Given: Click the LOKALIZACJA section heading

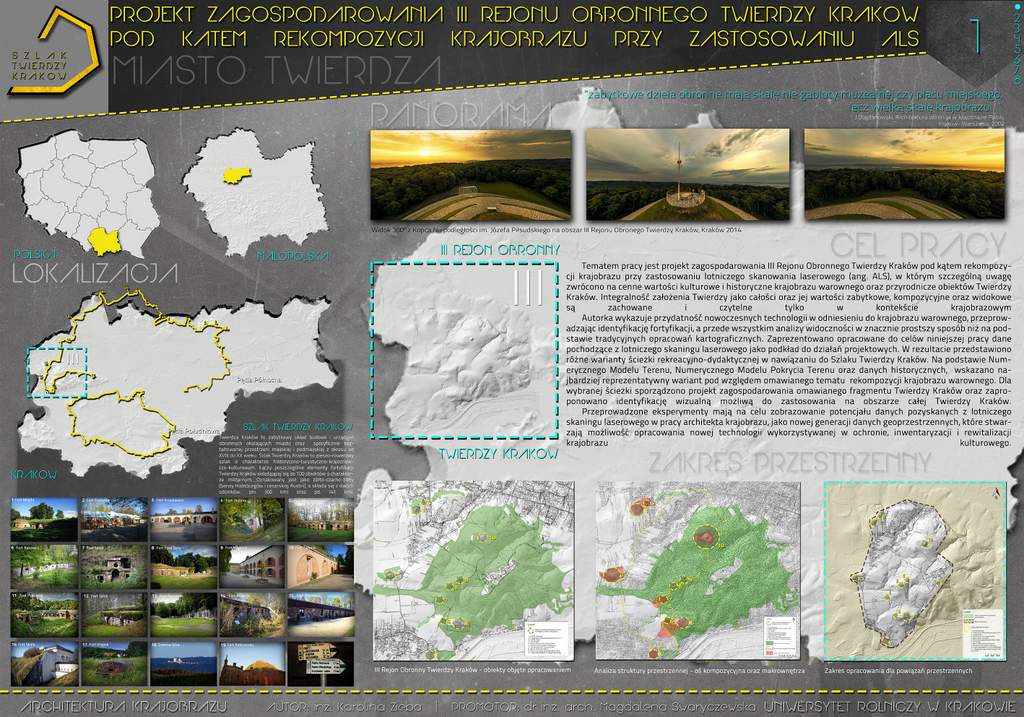Looking at the screenshot, I should [x=95, y=274].
